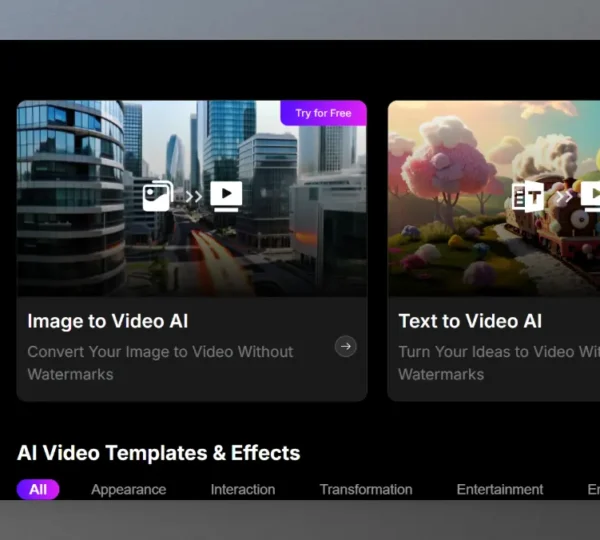Image resolution: width=600 pixels, height=540 pixels.
Task: Click the double chevron arrows on the city thumbnail
Action: 193,196
